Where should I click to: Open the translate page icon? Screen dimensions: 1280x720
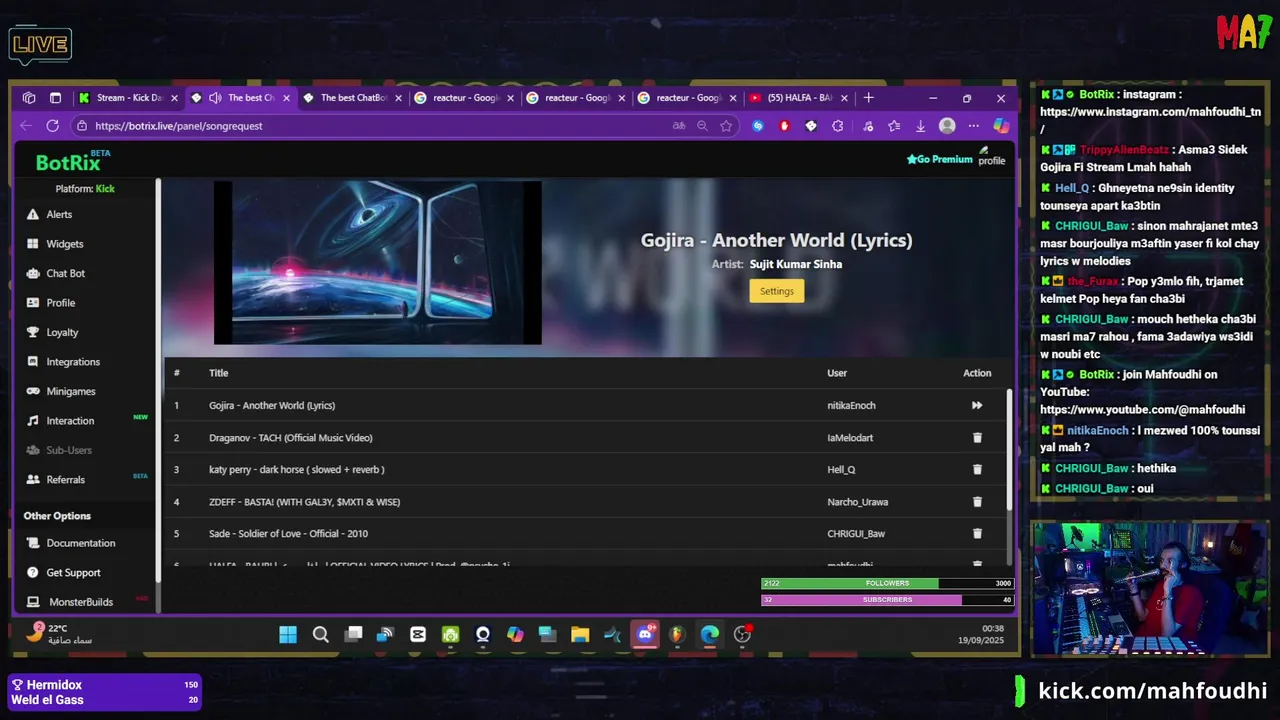679,126
